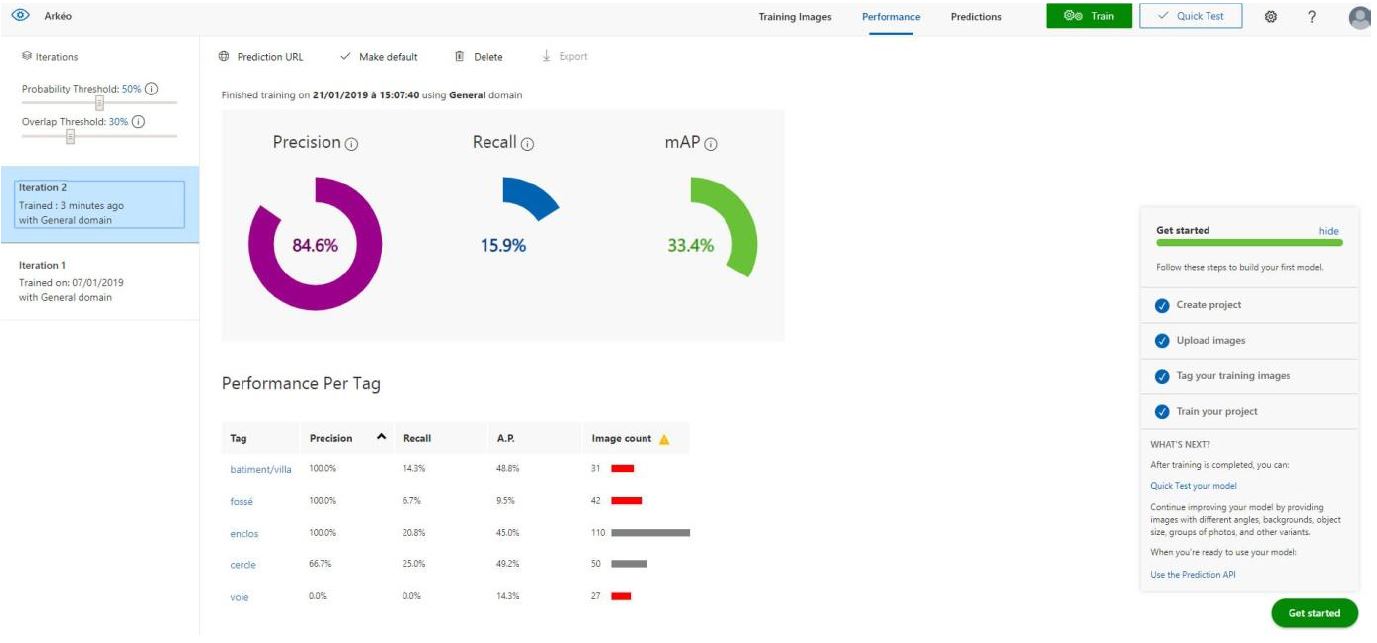Screen dimensions: 1377x643
Task: Click the Quick Test button
Action: pyautogui.click(x=1190, y=16)
